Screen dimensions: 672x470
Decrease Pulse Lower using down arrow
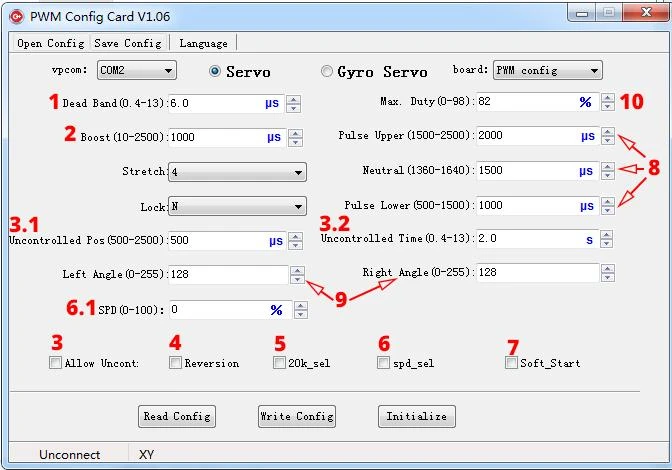[607, 210]
